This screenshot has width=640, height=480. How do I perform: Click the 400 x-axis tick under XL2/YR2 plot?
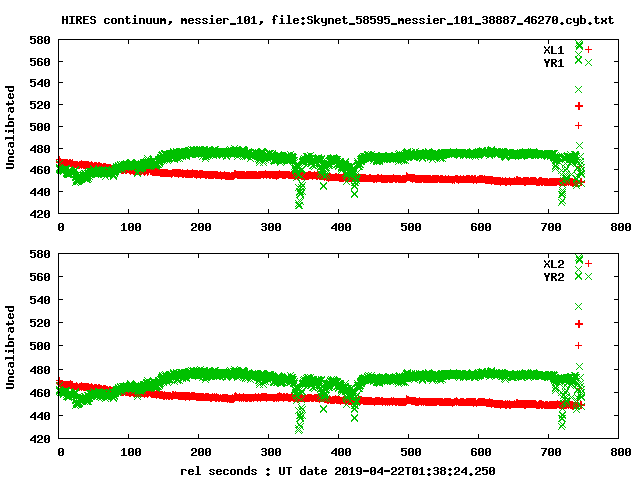point(341,452)
